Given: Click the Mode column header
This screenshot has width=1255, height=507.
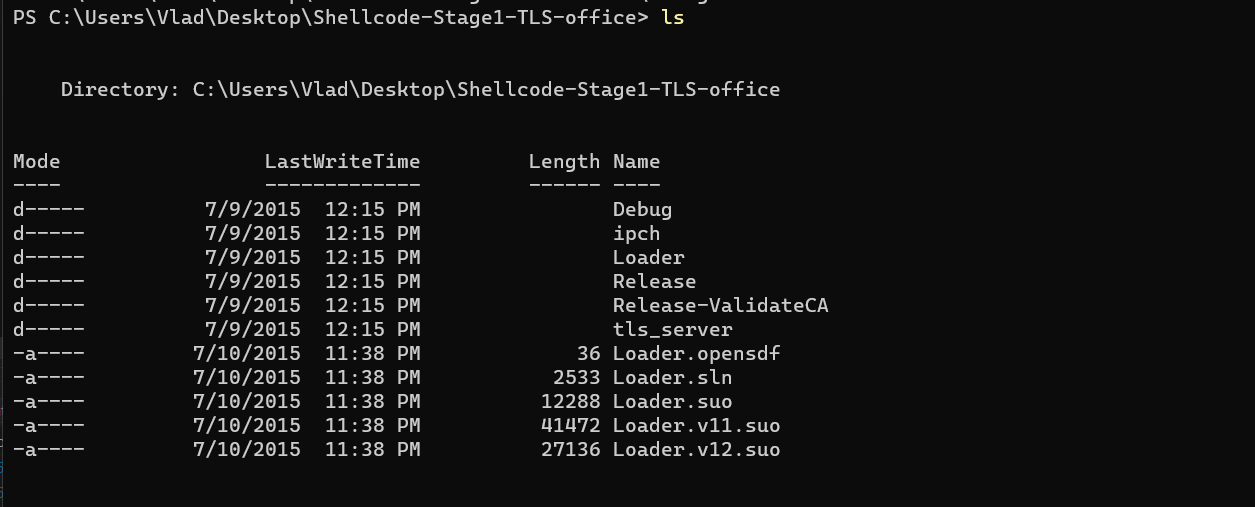Looking at the screenshot, I should tap(37, 162).
